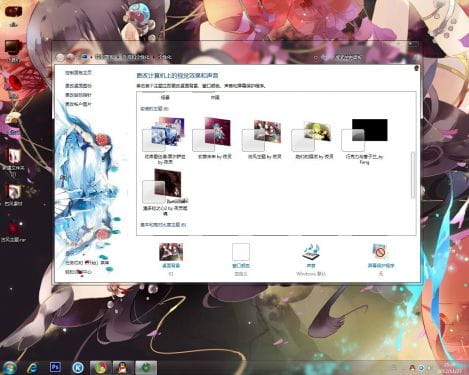
Task: Open Window Color settings swatch
Action: click(x=241, y=252)
